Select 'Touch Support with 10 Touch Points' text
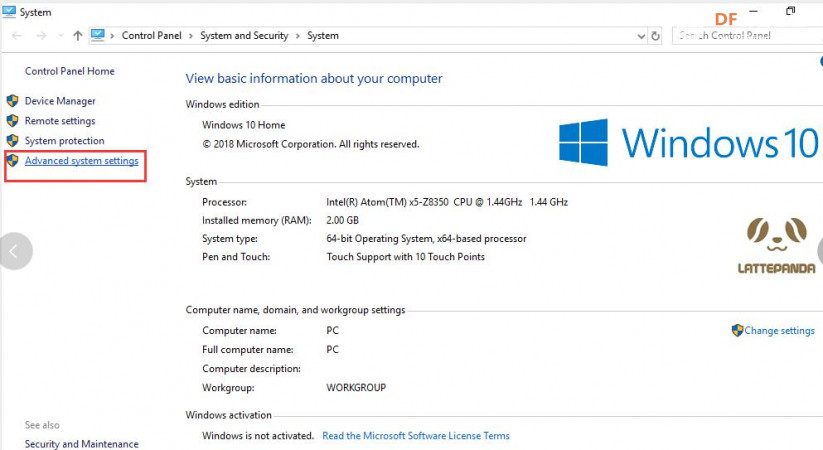This screenshot has height=450, width=823. click(x=405, y=257)
